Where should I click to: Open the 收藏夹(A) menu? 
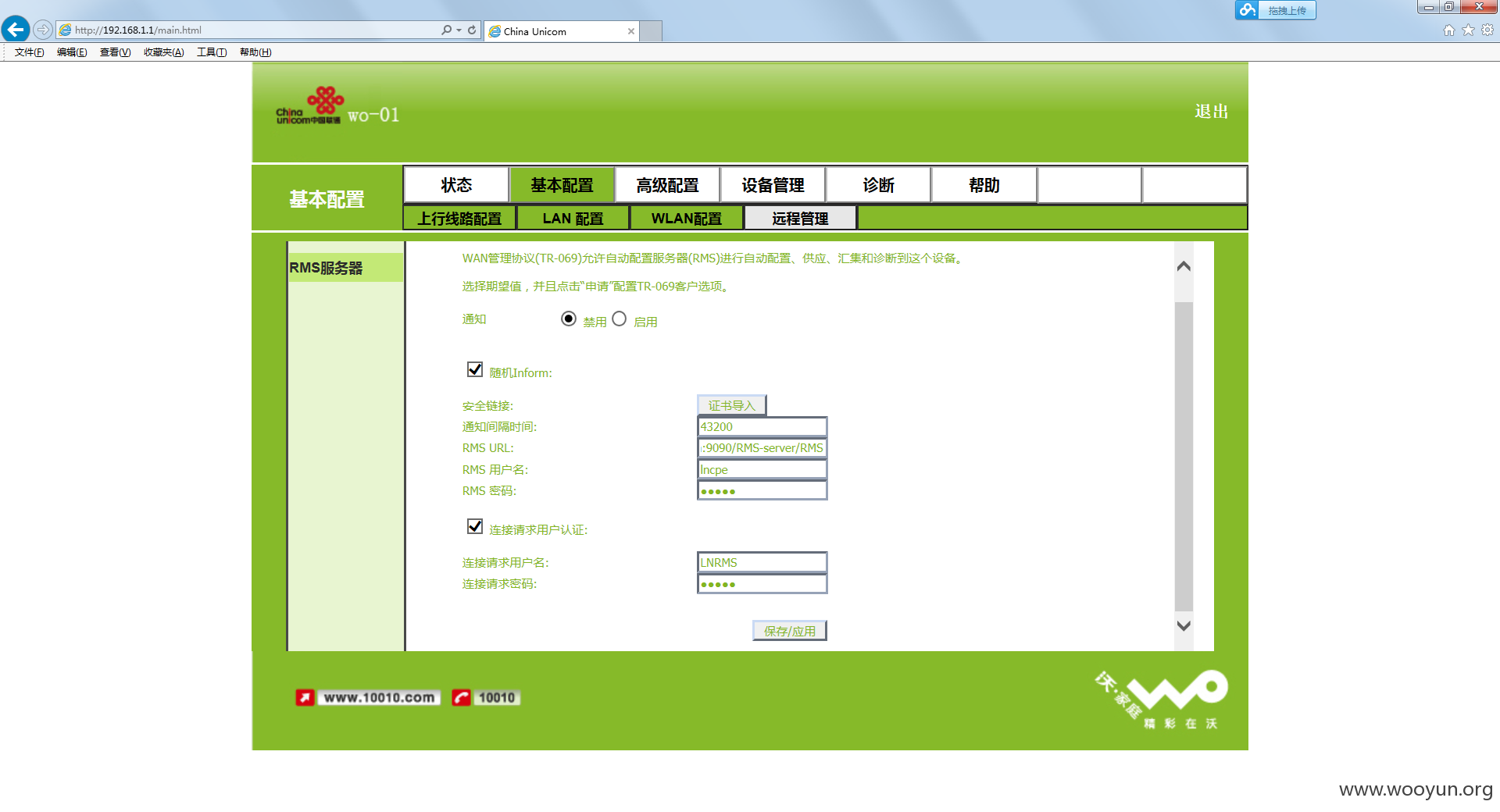click(163, 52)
